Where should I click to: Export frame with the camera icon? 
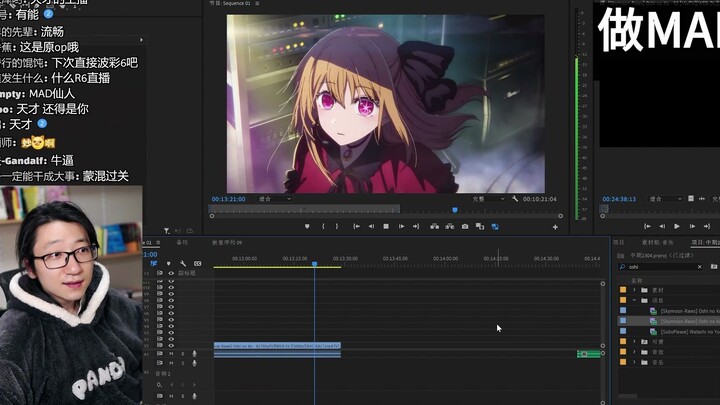[x=465, y=226]
